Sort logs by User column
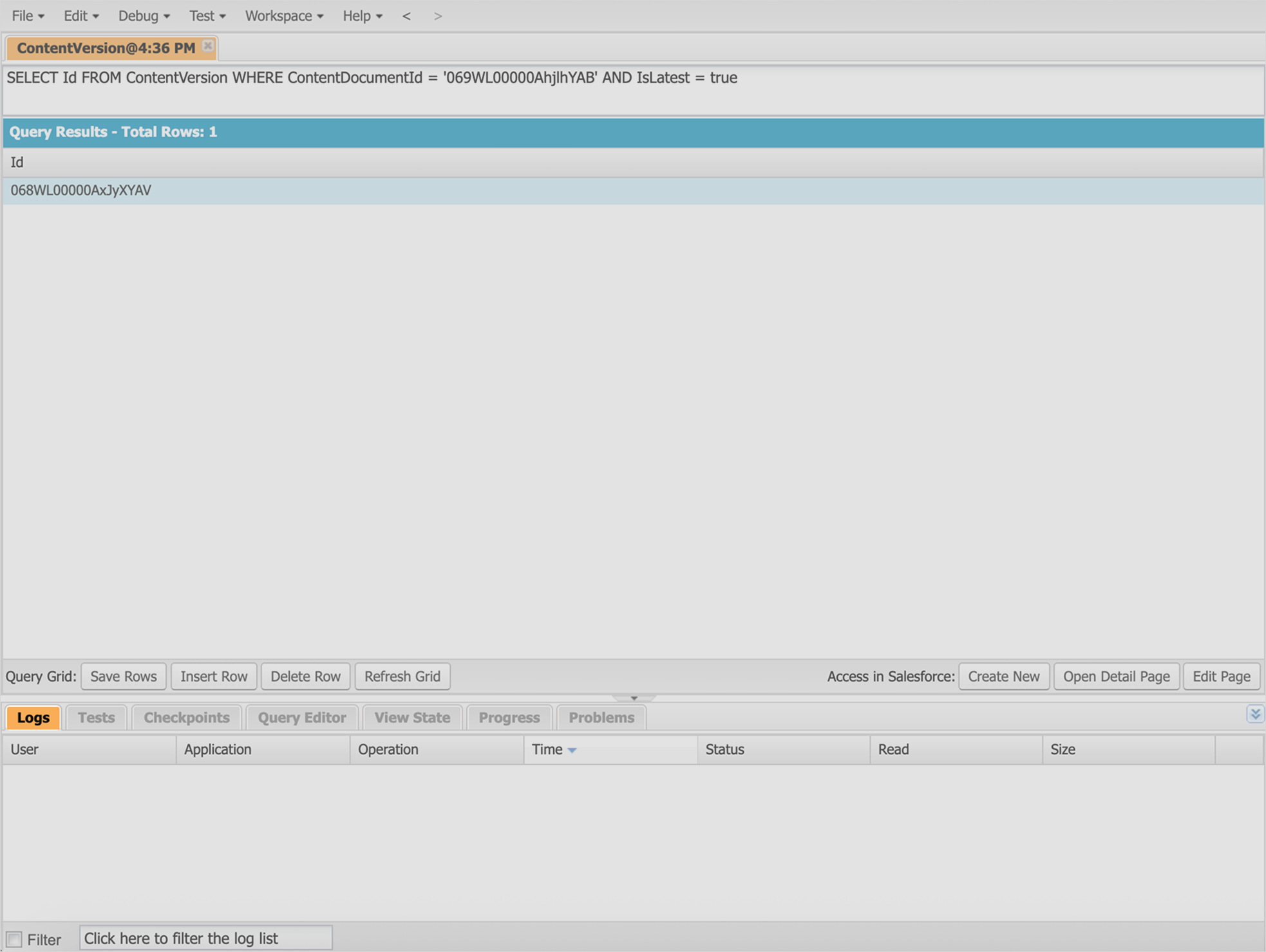 click(90, 750)
